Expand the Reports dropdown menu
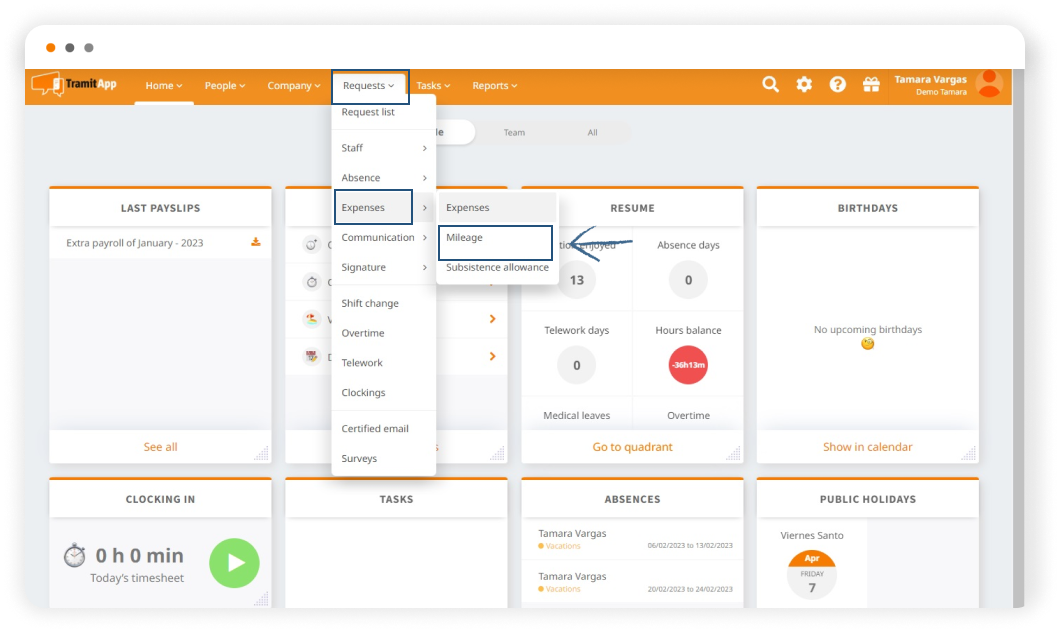 coord(494,86)
